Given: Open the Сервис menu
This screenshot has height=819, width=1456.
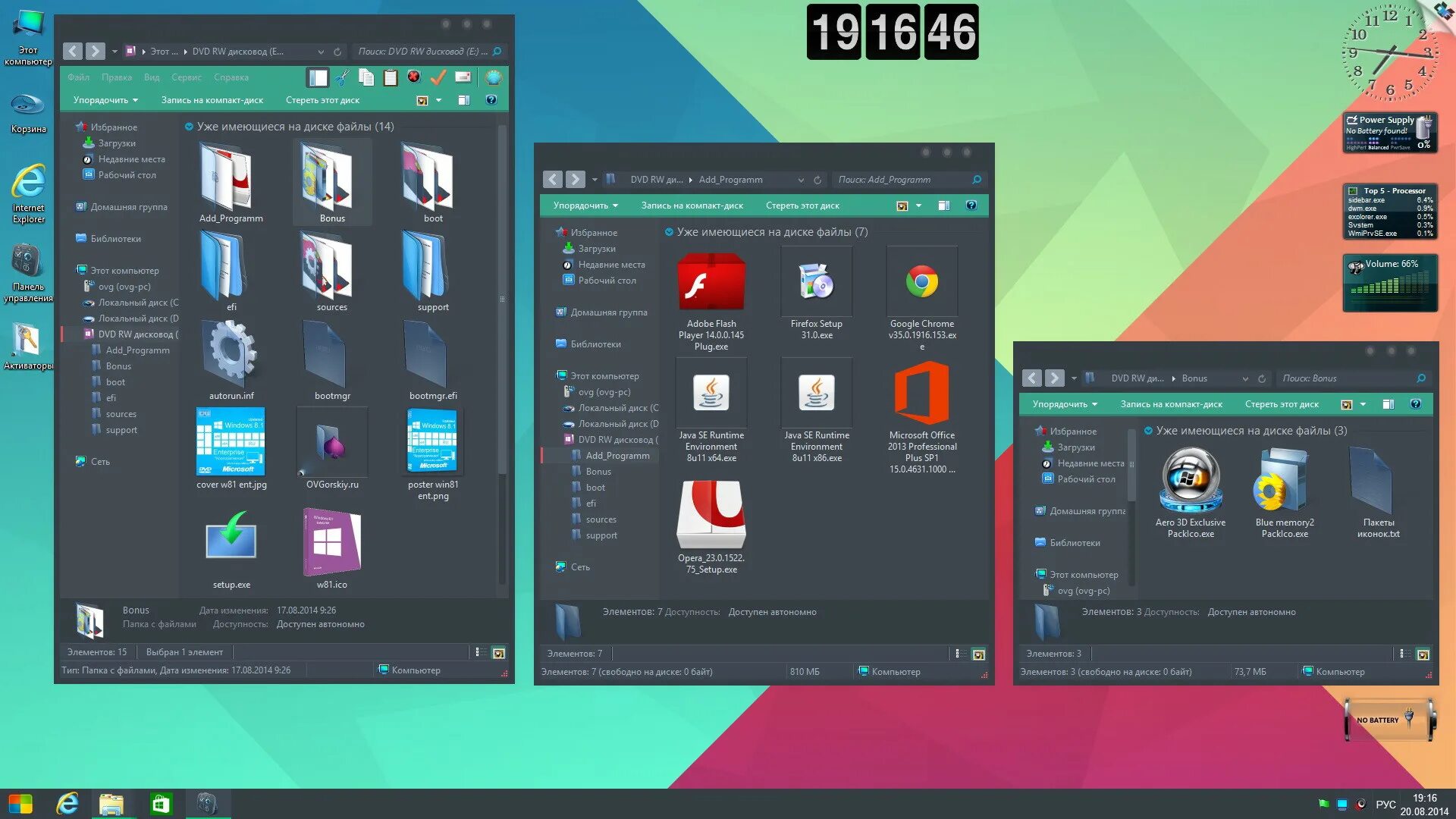Looking at the screenshot, I should (186, 77).
